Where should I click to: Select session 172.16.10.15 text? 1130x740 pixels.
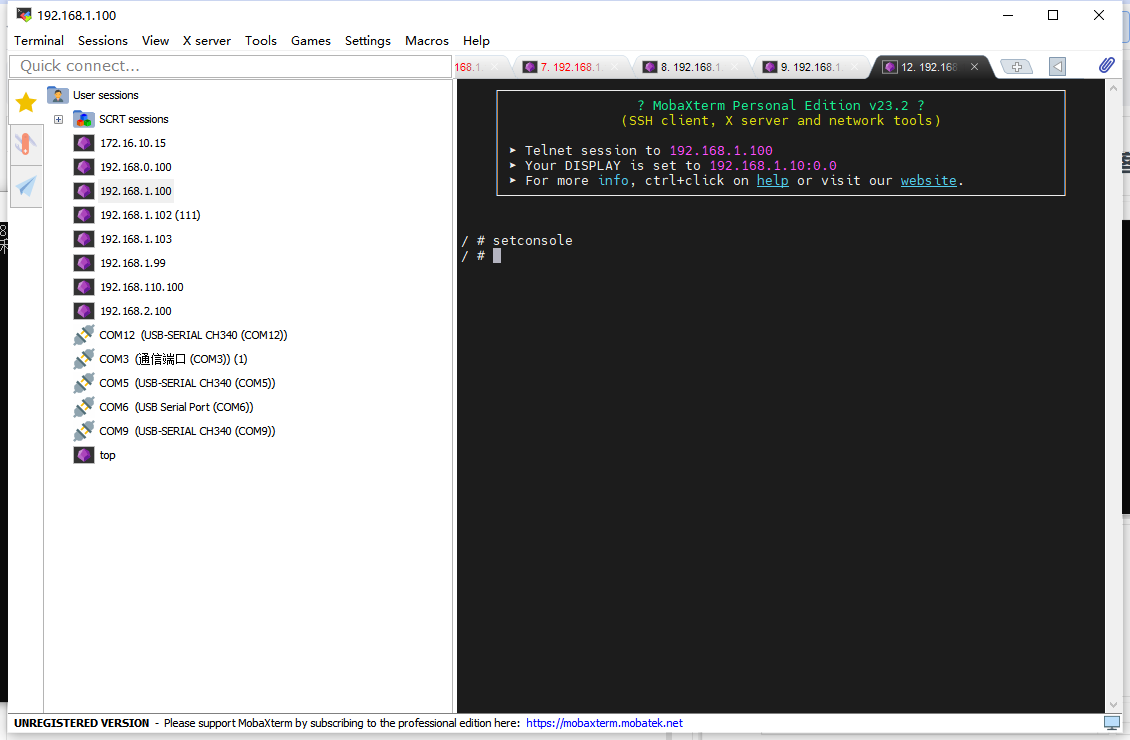click(133, 143)
